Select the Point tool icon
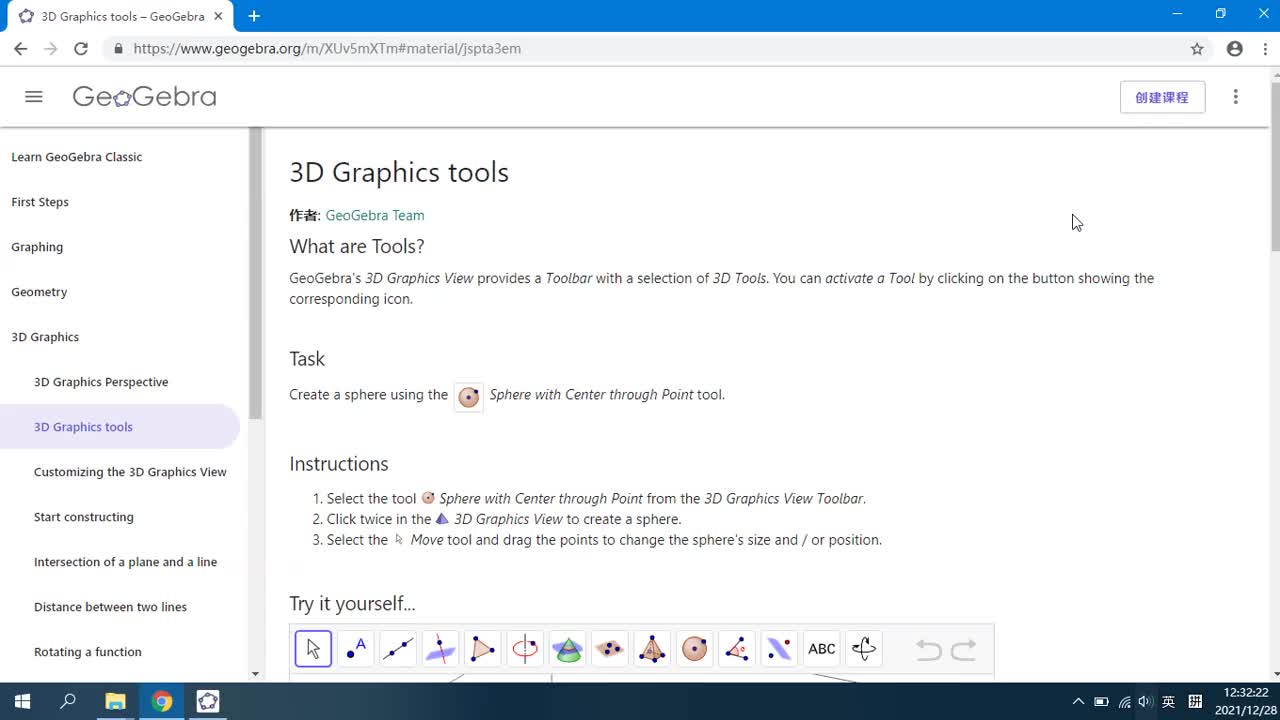Viewport: 1280px width, 720px height. pos(356,649)
